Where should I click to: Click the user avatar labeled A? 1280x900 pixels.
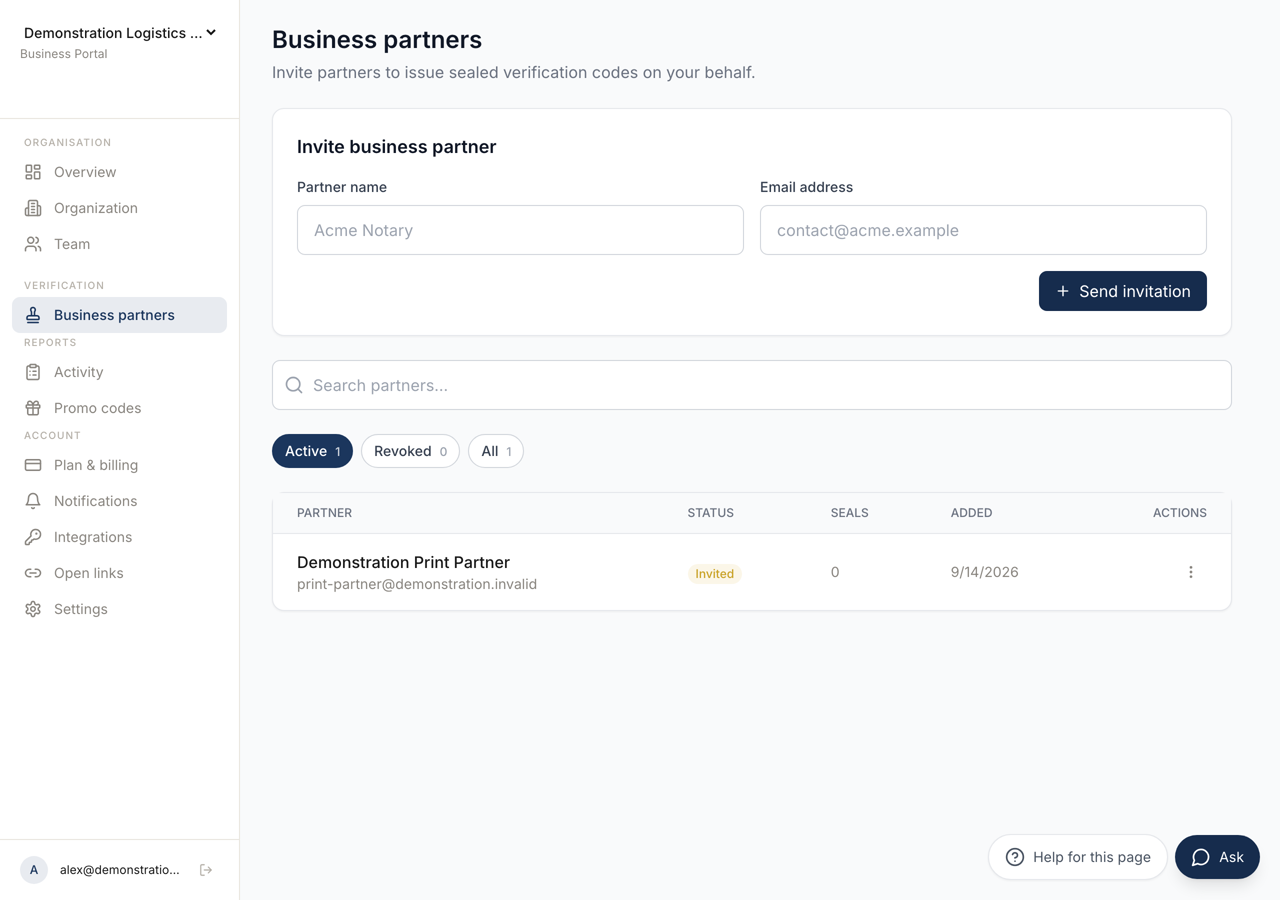coord(34,870)
